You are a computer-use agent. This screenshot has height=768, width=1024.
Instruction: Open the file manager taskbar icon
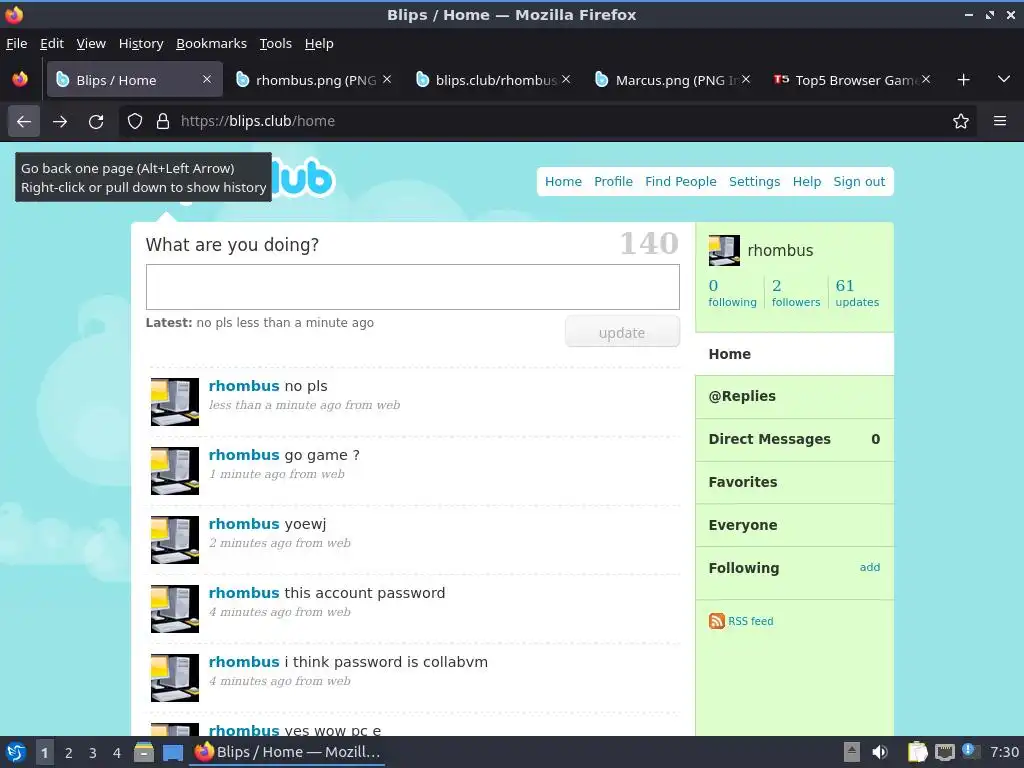click(x=144, y=752)
